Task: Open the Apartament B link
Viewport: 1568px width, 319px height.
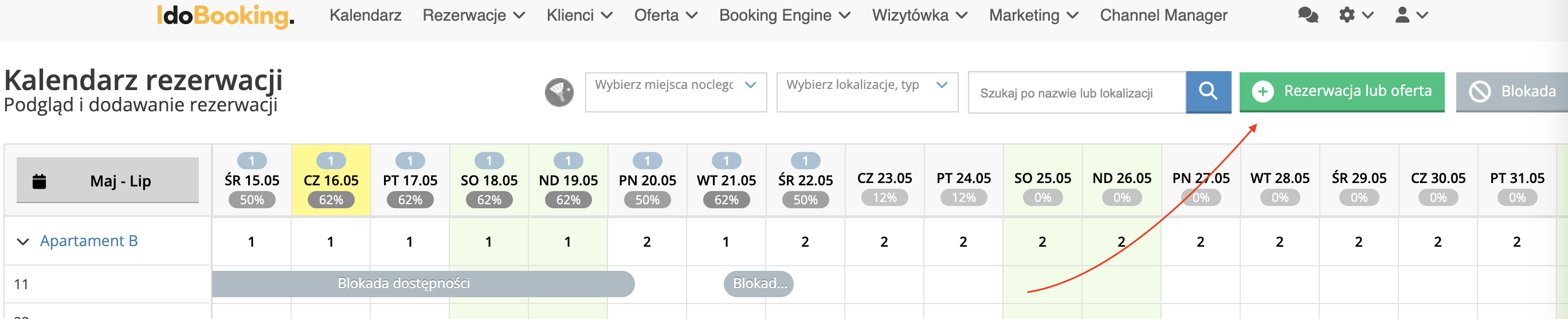Action: coord(89,241)
